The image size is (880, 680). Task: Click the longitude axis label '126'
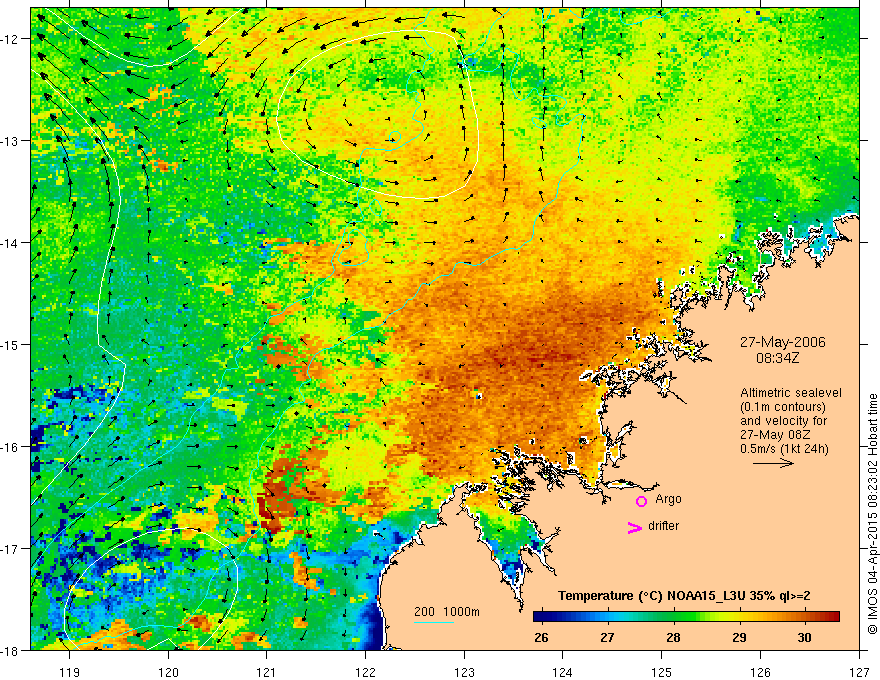pyautogui.click(x=760, y=672)
